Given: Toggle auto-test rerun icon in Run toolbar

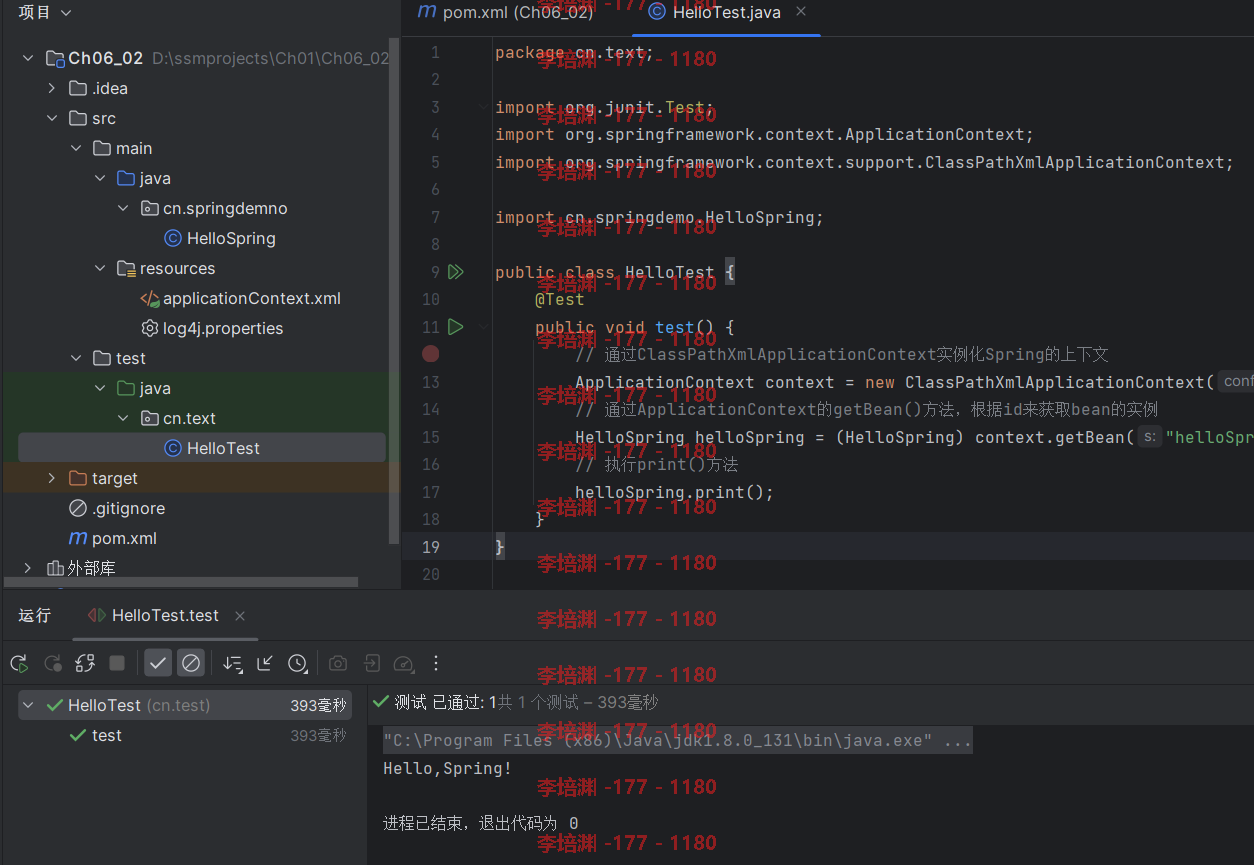Looking at the screenshot, I should 85,663.
